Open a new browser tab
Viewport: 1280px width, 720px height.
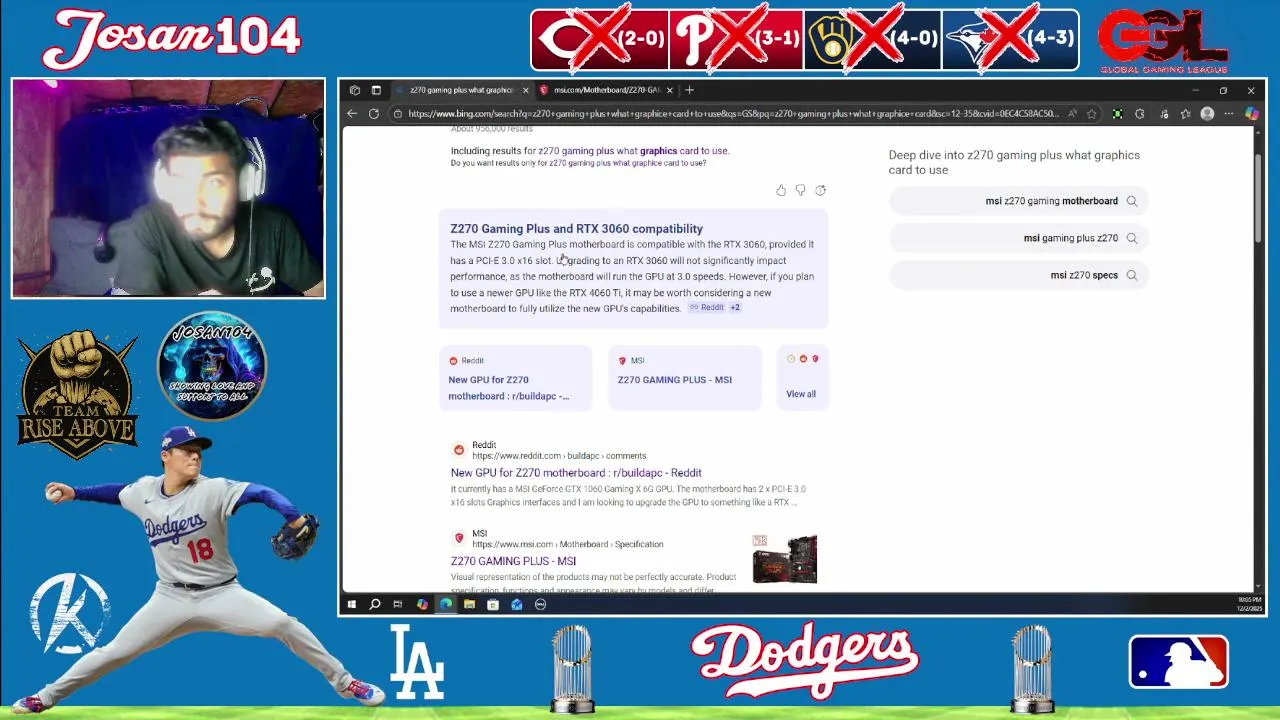pos(689,90)
